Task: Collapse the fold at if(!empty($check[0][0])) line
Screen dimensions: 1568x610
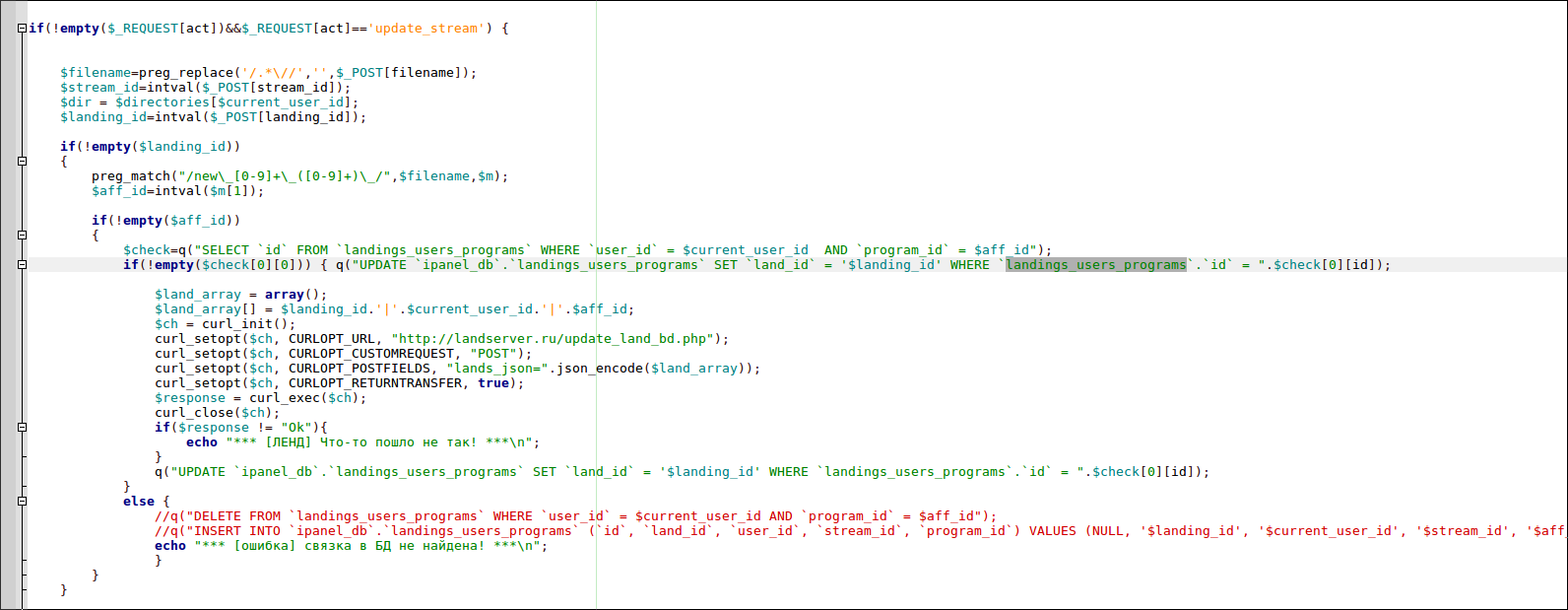Action: pyautogui.click(x=22, y=265)
